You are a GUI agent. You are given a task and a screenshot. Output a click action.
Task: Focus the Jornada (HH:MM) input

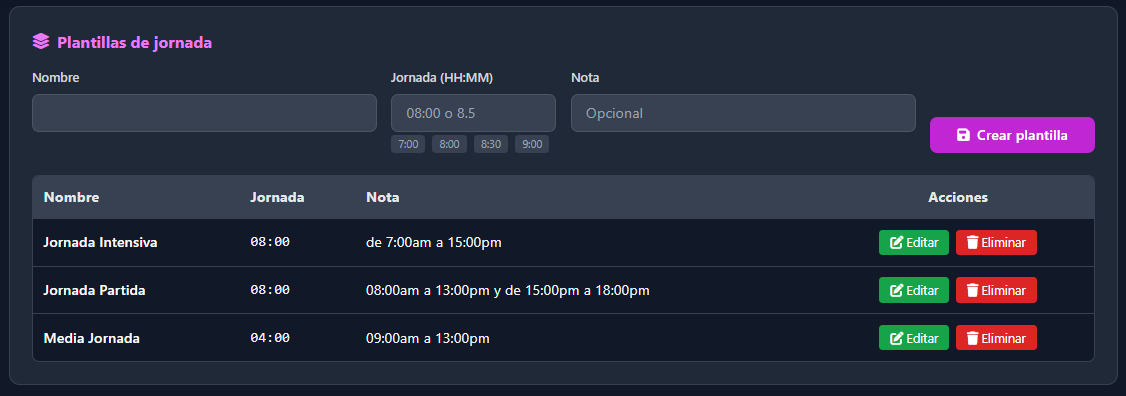click(x=473, y=113)
